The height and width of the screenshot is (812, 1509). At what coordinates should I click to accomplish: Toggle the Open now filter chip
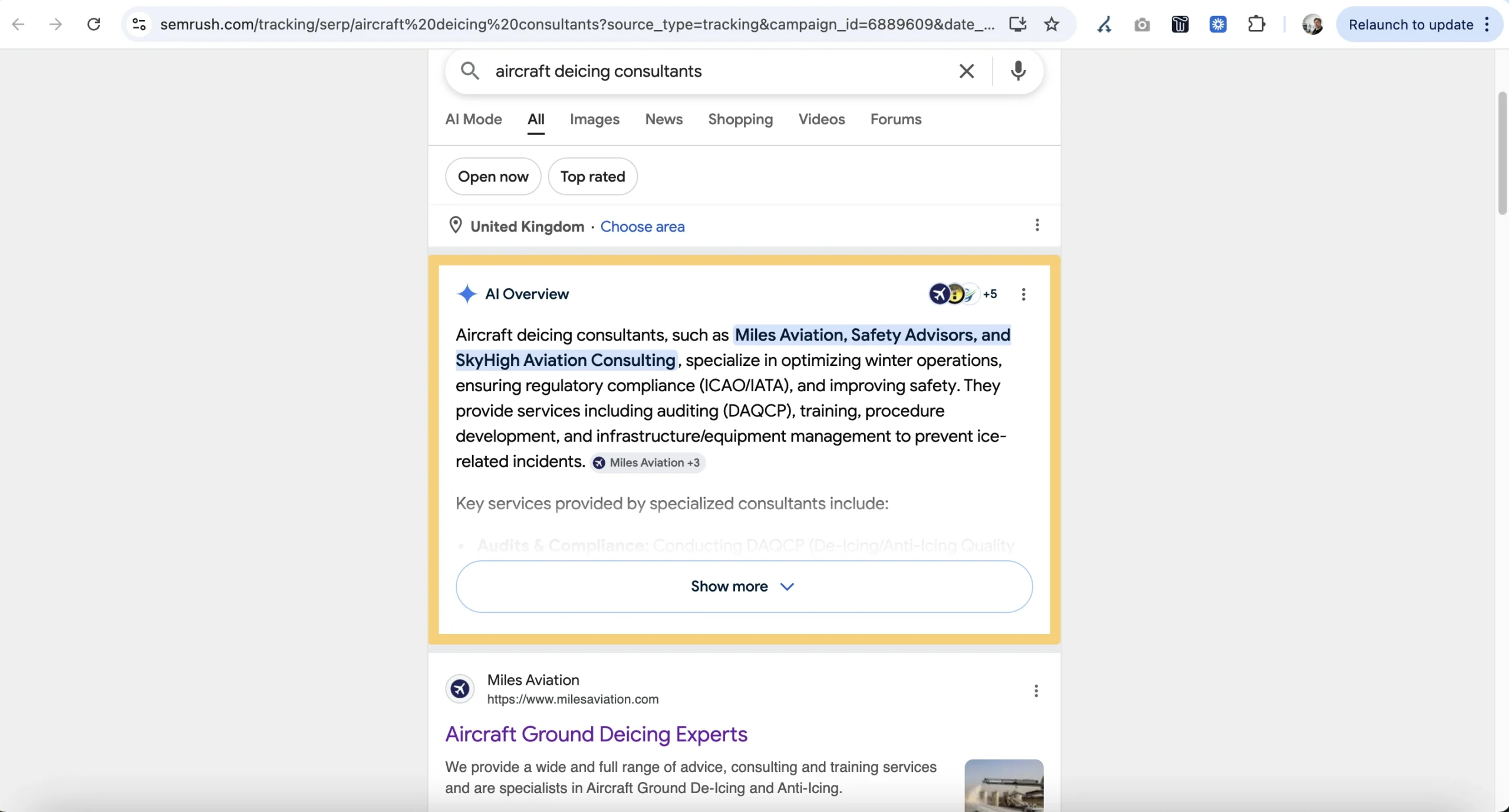(x=493, y=176)
